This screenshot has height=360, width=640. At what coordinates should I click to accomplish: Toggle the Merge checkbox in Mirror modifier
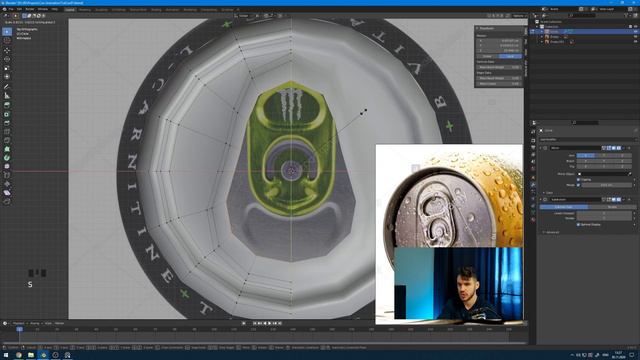click(578, 185)
